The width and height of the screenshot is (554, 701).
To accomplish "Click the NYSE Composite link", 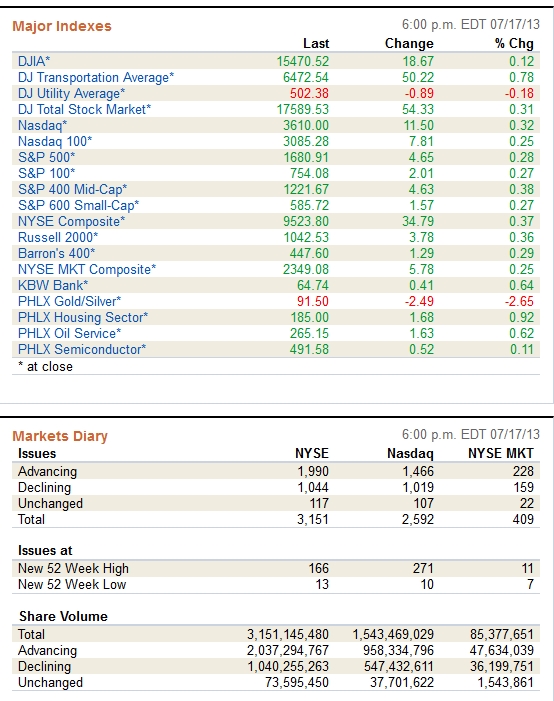I will (x=72, y=221).
